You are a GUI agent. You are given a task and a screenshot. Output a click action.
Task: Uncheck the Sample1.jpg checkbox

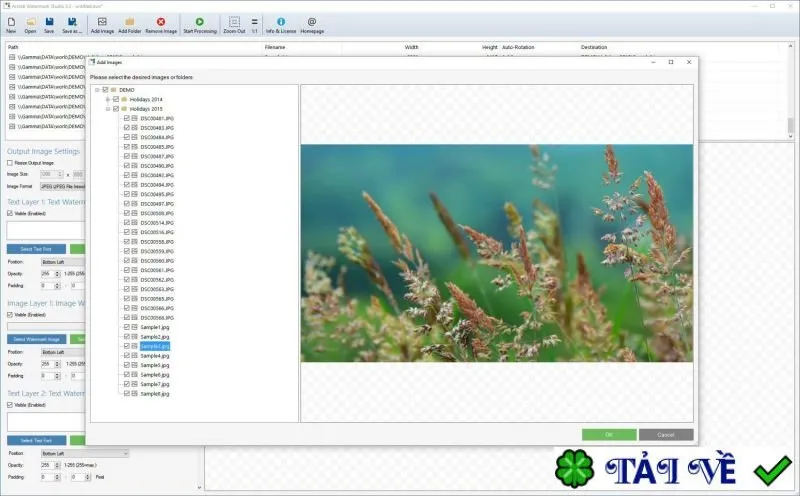tap(127, 327)
